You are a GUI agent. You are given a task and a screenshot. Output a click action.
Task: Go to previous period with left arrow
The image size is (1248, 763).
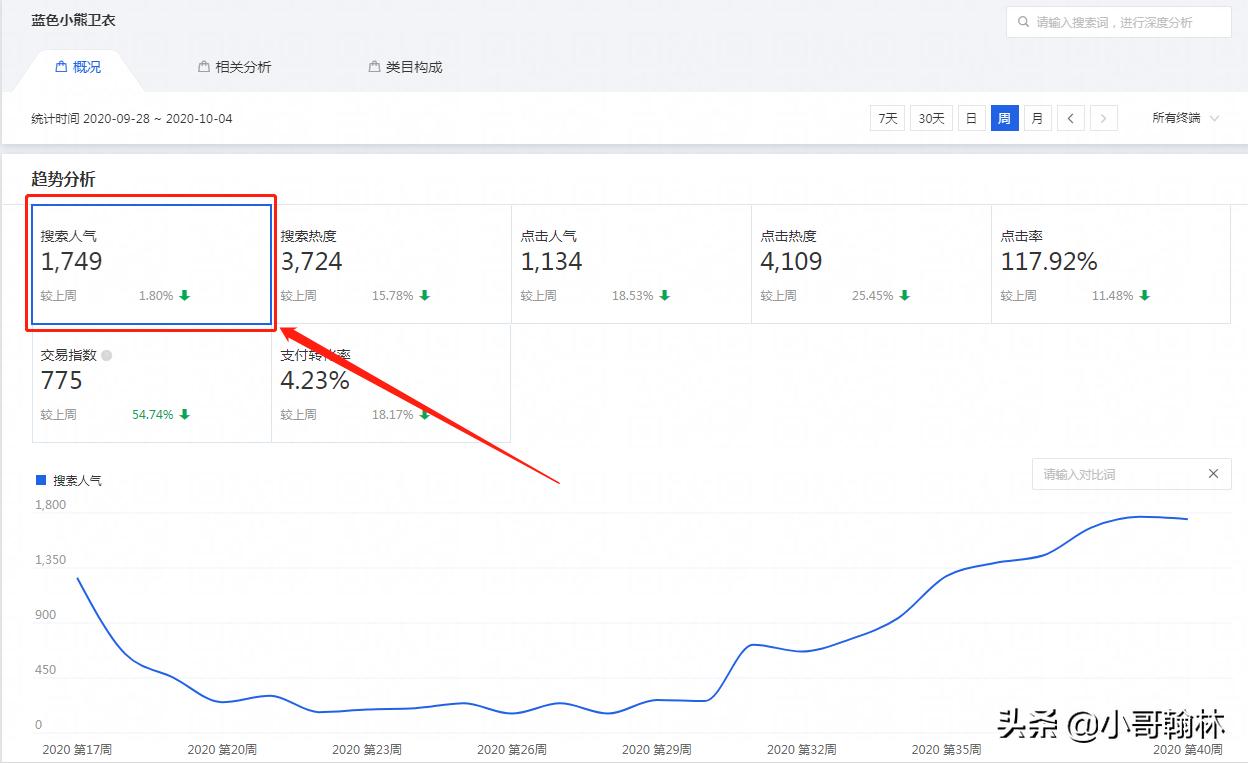pyautogui.click(x=1070, y=117)
